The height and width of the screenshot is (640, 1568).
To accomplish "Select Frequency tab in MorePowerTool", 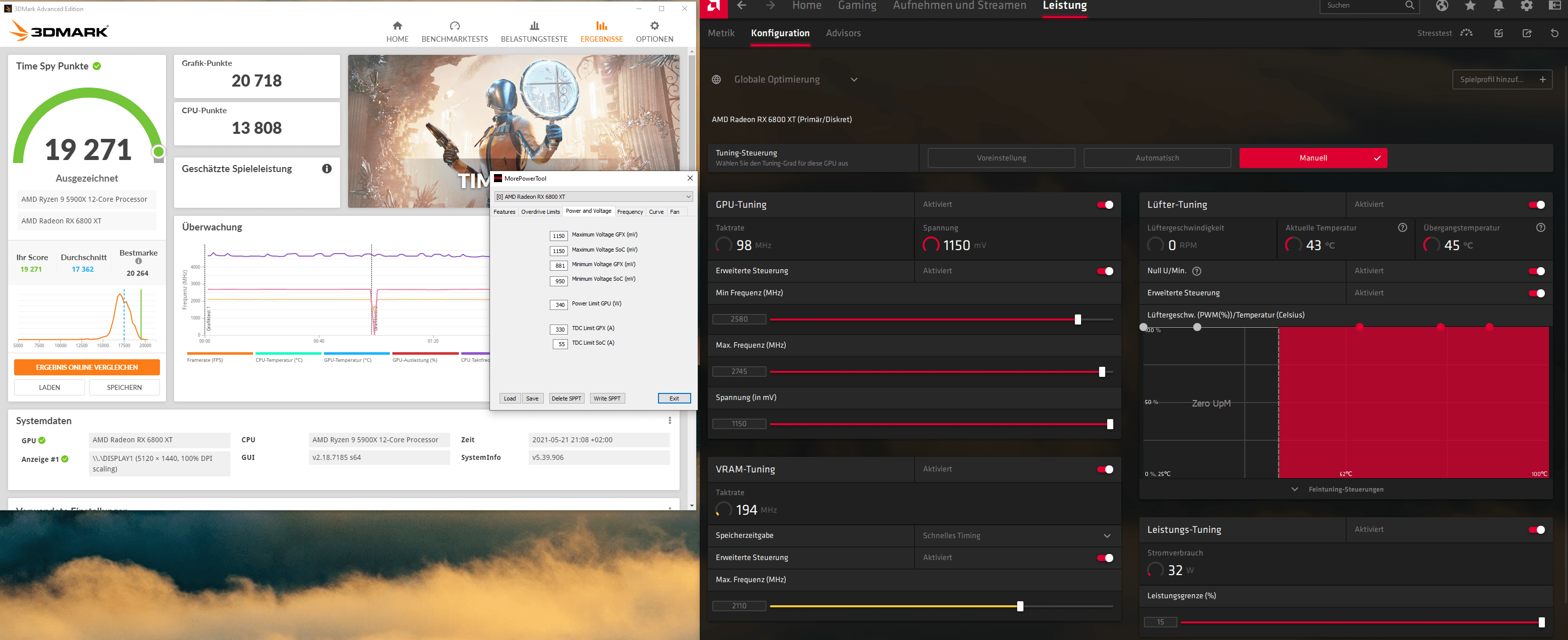I will tap(630, 212).
